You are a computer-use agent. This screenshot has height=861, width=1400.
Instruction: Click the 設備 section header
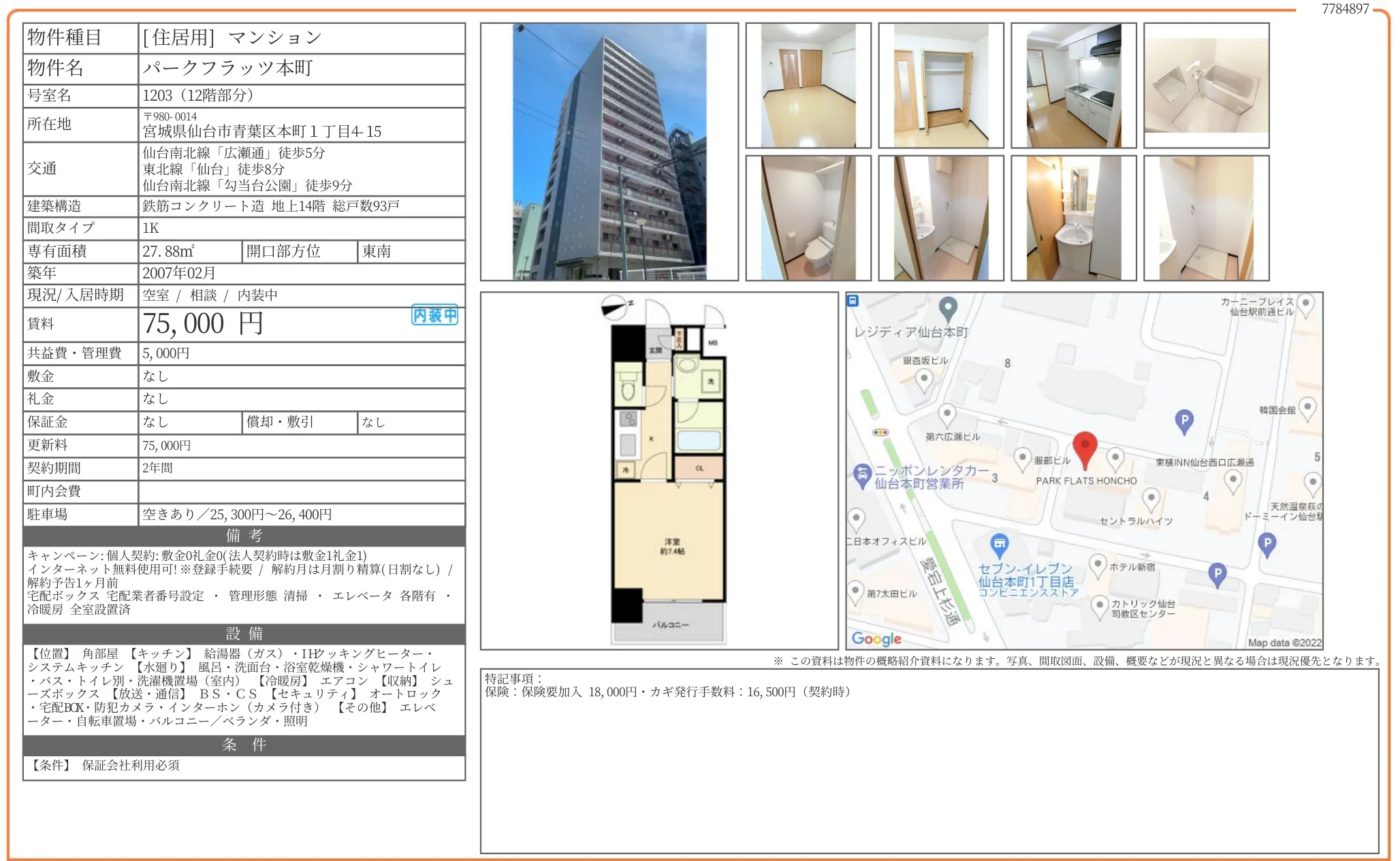point(244,634)
